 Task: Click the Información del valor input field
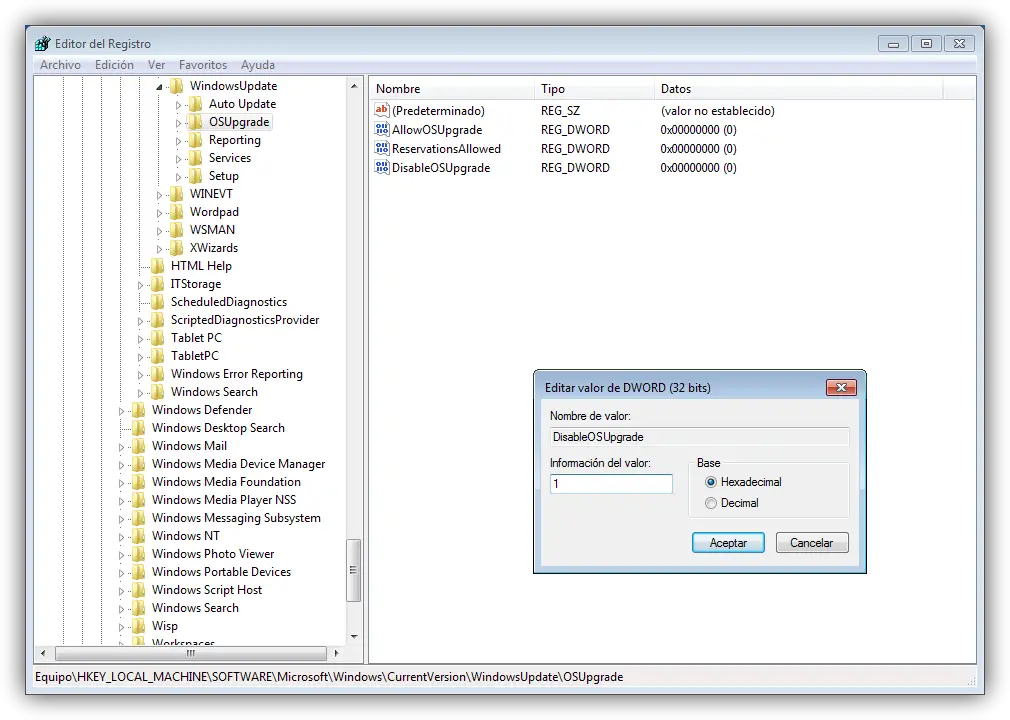(x=611, y=484)
